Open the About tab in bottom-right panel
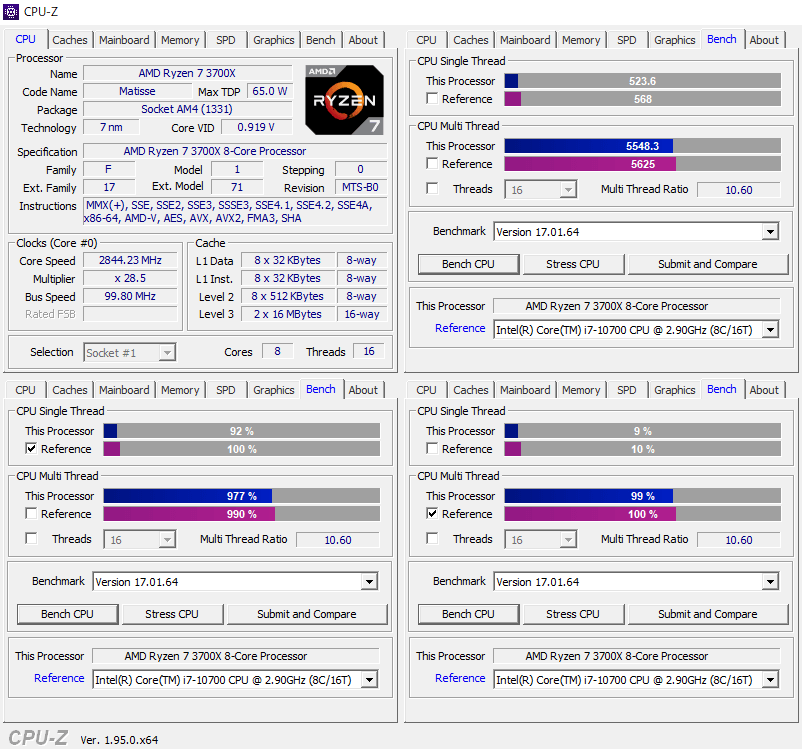This screenshot has width=802, height=749. 764,390
